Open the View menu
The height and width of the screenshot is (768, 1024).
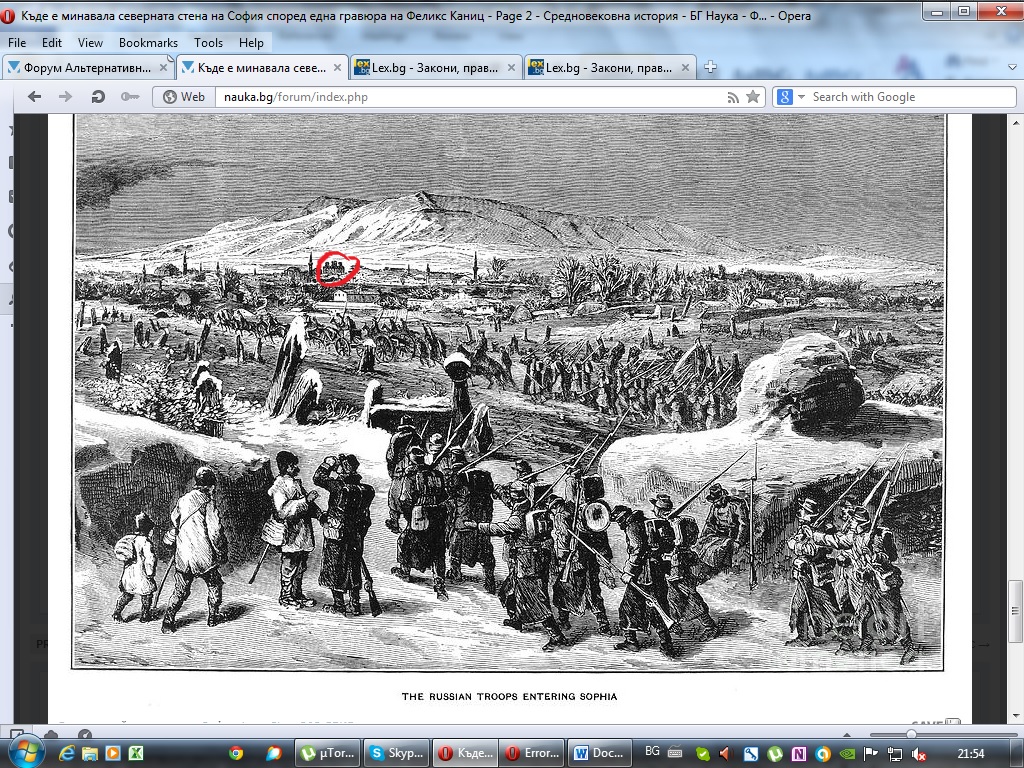(x=90, y=42)
